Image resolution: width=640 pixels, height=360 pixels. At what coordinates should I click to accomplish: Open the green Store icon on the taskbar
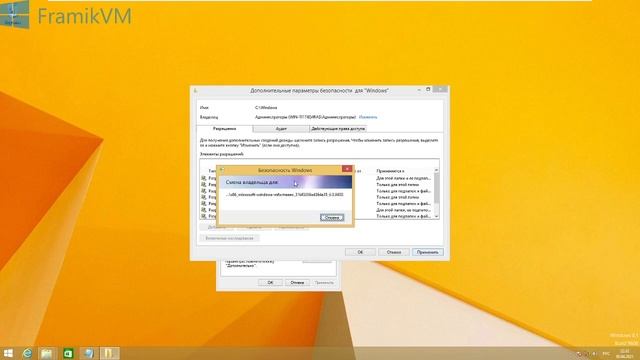68,353
